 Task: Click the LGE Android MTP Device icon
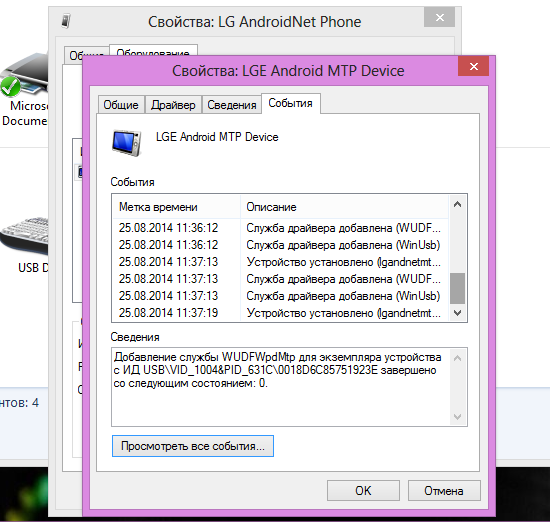(127, 142)
